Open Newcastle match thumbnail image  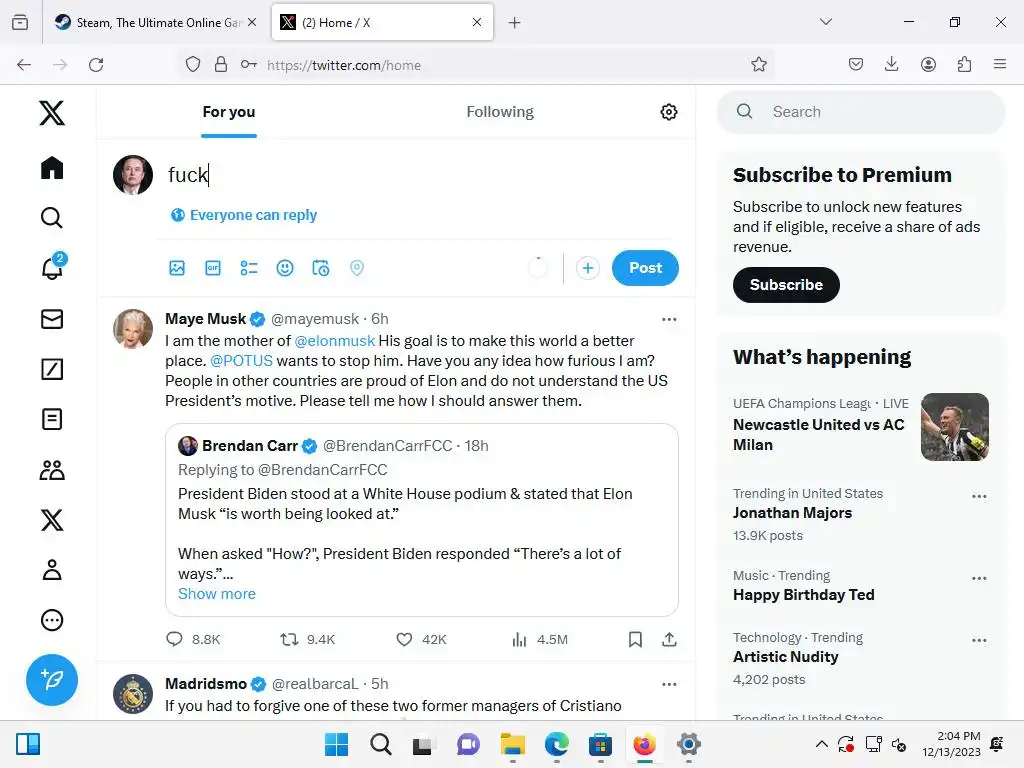(x=955, y=427)
